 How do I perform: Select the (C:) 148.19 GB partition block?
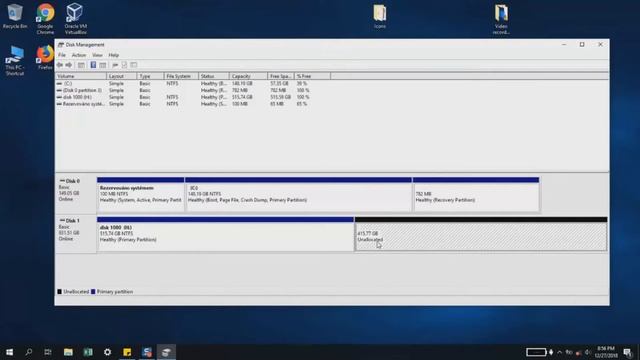(x=298, y=195)
